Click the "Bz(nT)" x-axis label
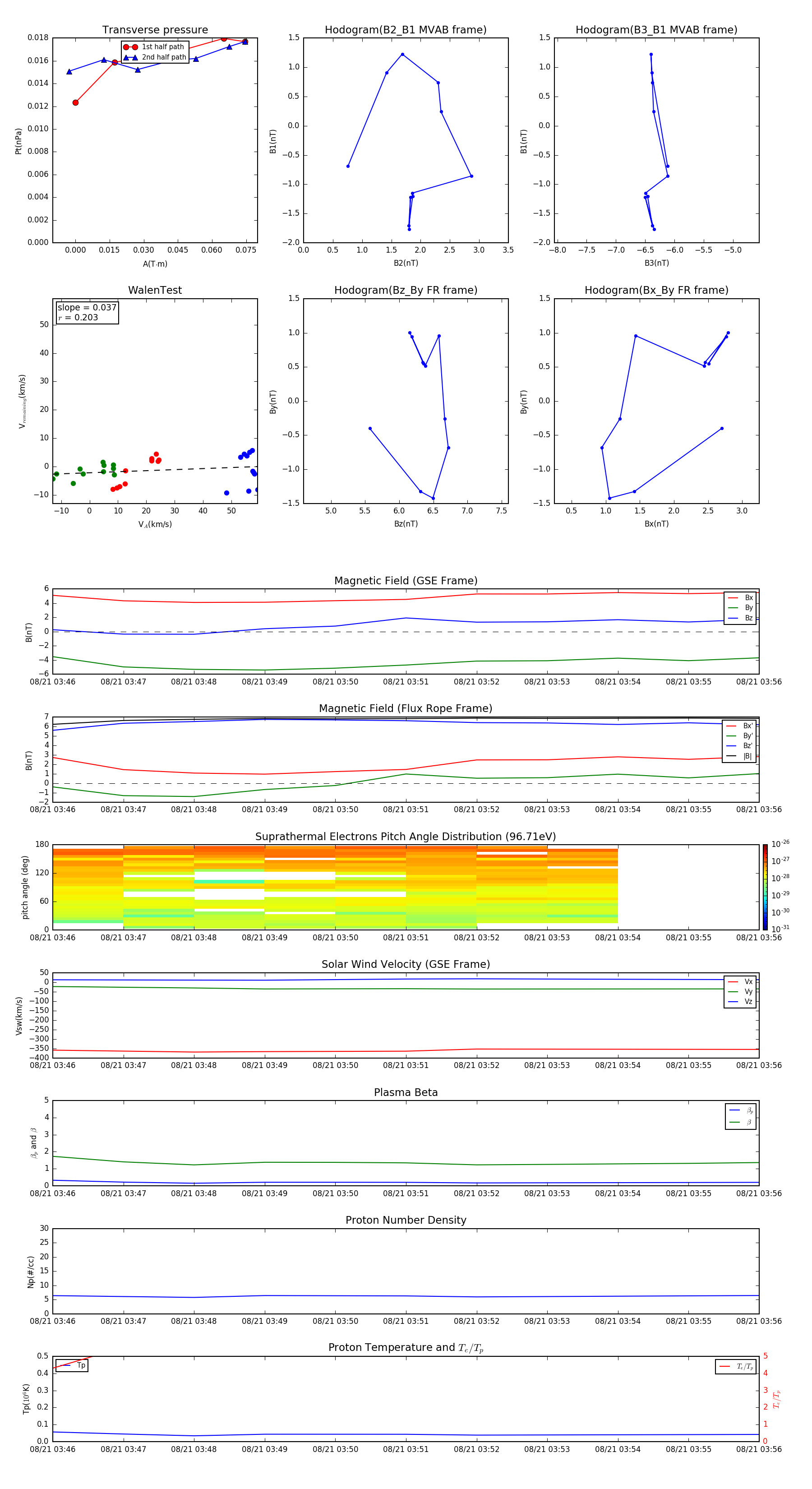The image size is (812, 1489). (x=406, y=524)
